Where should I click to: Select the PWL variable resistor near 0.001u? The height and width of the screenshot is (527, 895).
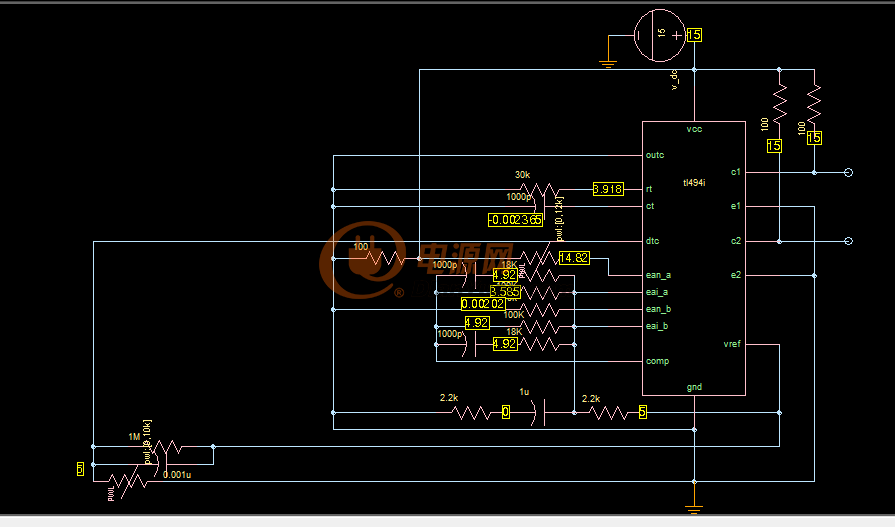point(129,481)
